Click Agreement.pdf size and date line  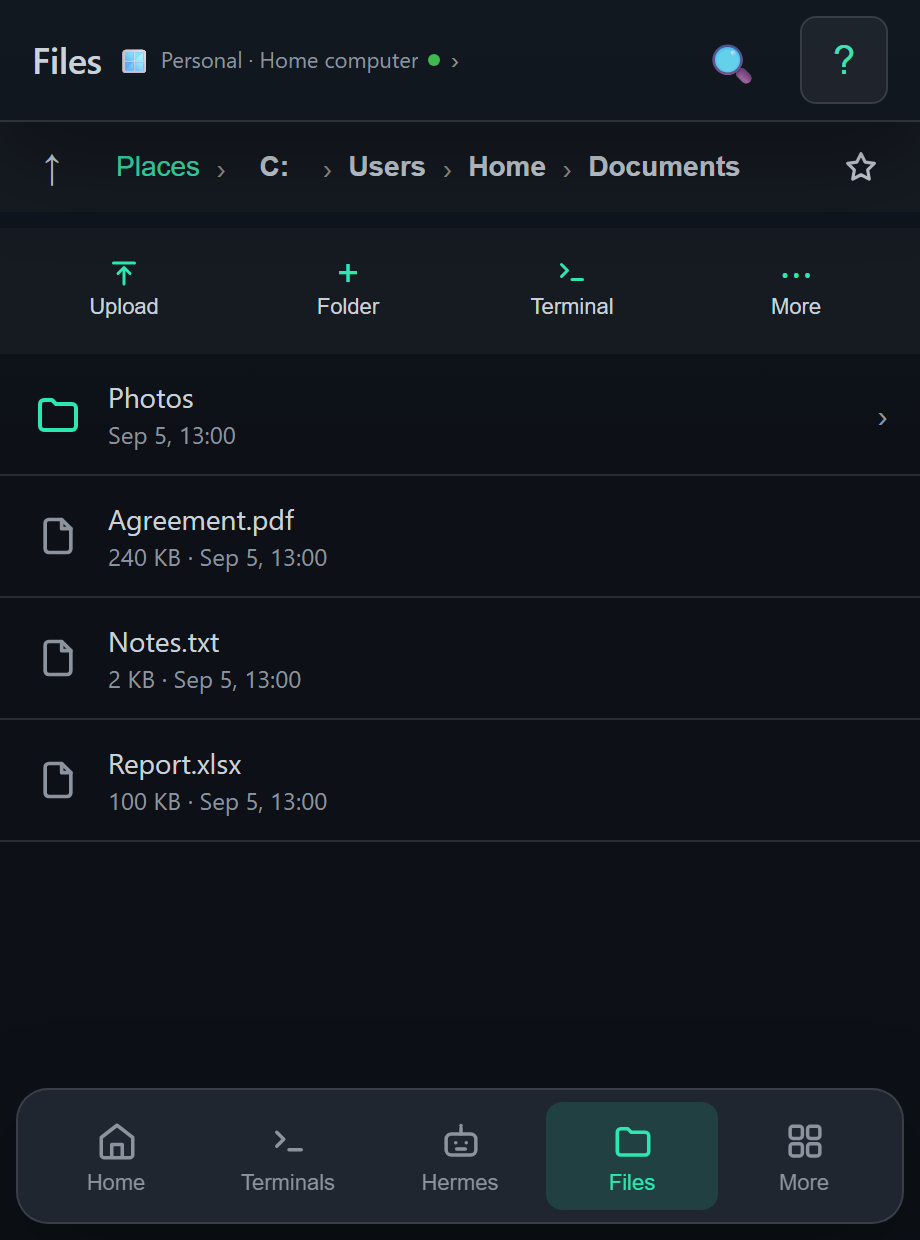[x=218, y=558]
